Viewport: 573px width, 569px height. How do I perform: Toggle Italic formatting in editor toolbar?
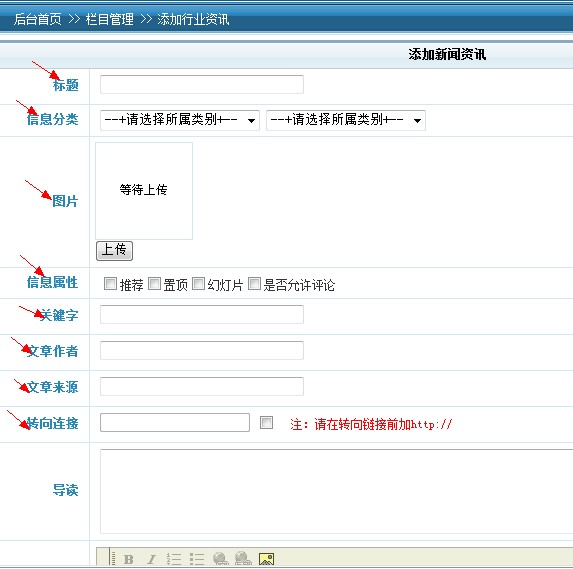[x=151, y=559]
